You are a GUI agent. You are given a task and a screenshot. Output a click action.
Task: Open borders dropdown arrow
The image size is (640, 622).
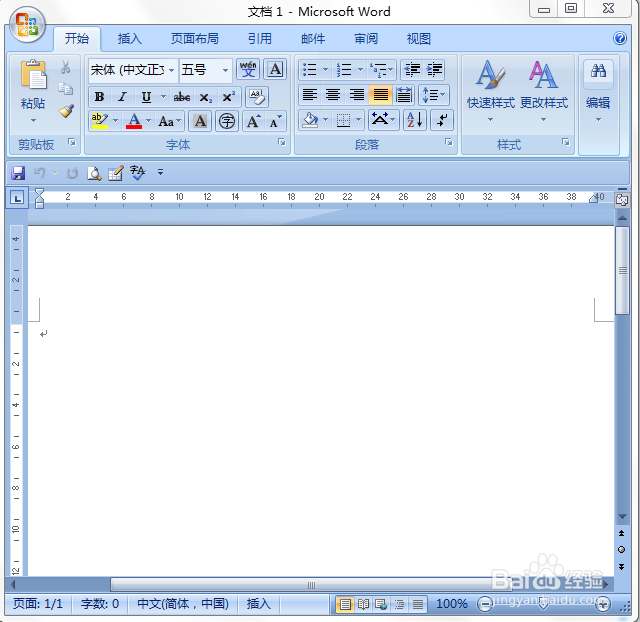[358, 120]
